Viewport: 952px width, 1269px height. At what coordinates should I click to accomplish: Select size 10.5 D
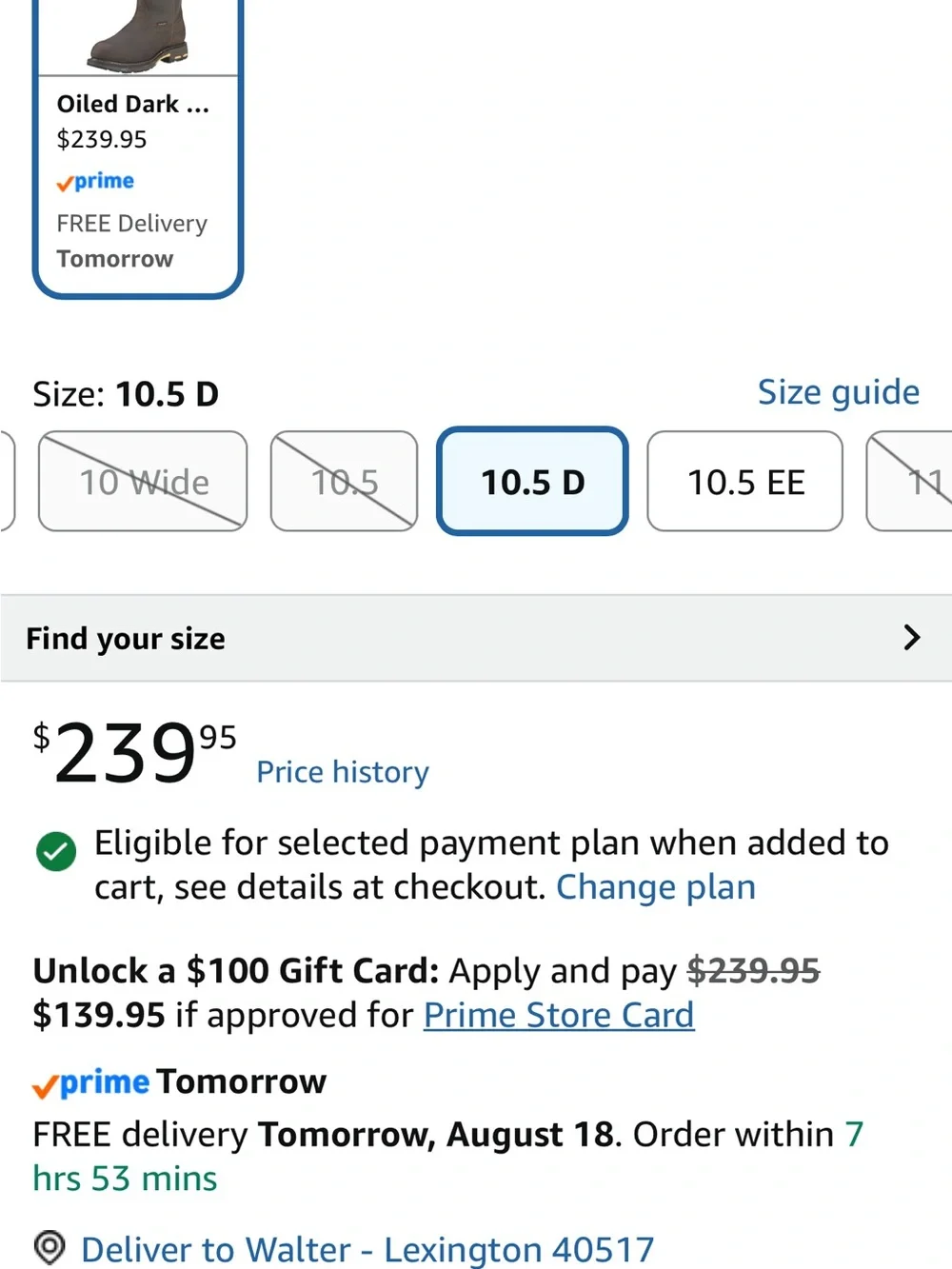532,482
